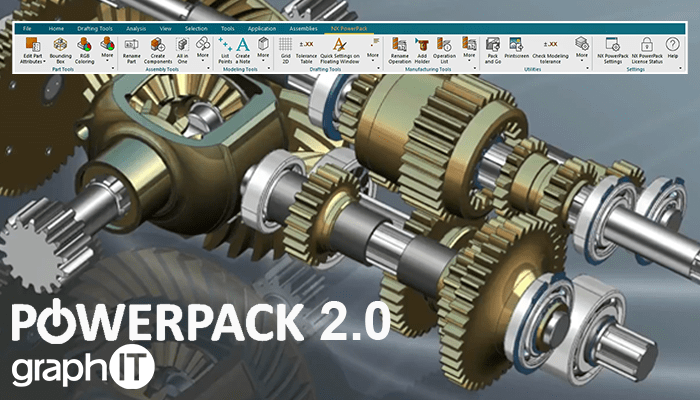Select the Selection tab
The width and height of the screenshot is (700, 400).
point(196,29)
